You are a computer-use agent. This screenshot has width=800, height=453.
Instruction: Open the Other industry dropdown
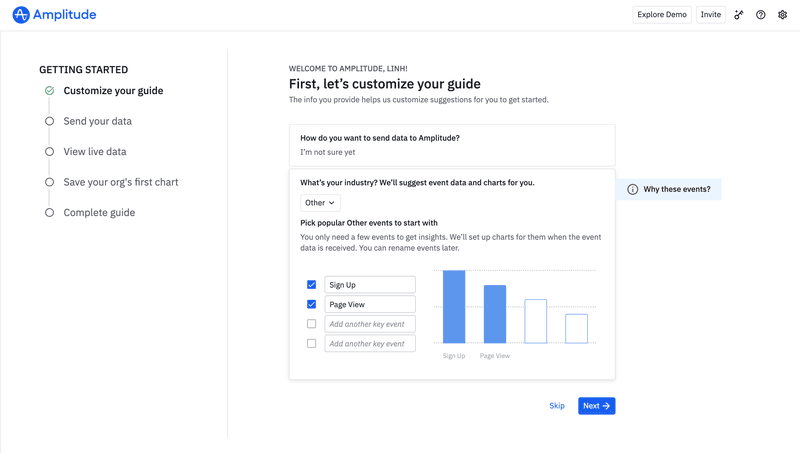(x=320, y=203)
